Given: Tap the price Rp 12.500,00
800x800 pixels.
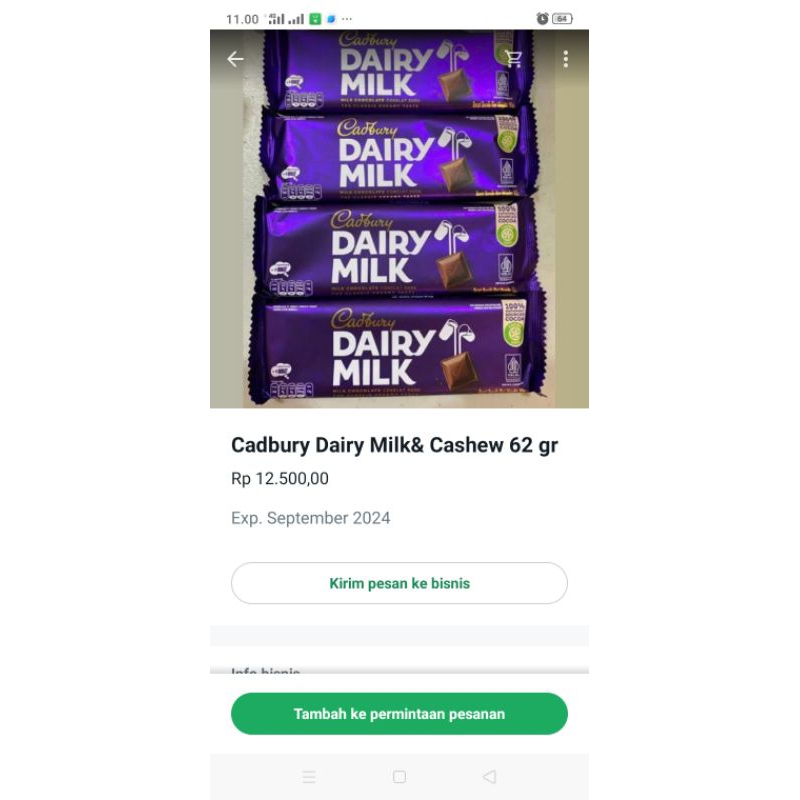Looking at the screenshot, I should click(x=280, y=479).
